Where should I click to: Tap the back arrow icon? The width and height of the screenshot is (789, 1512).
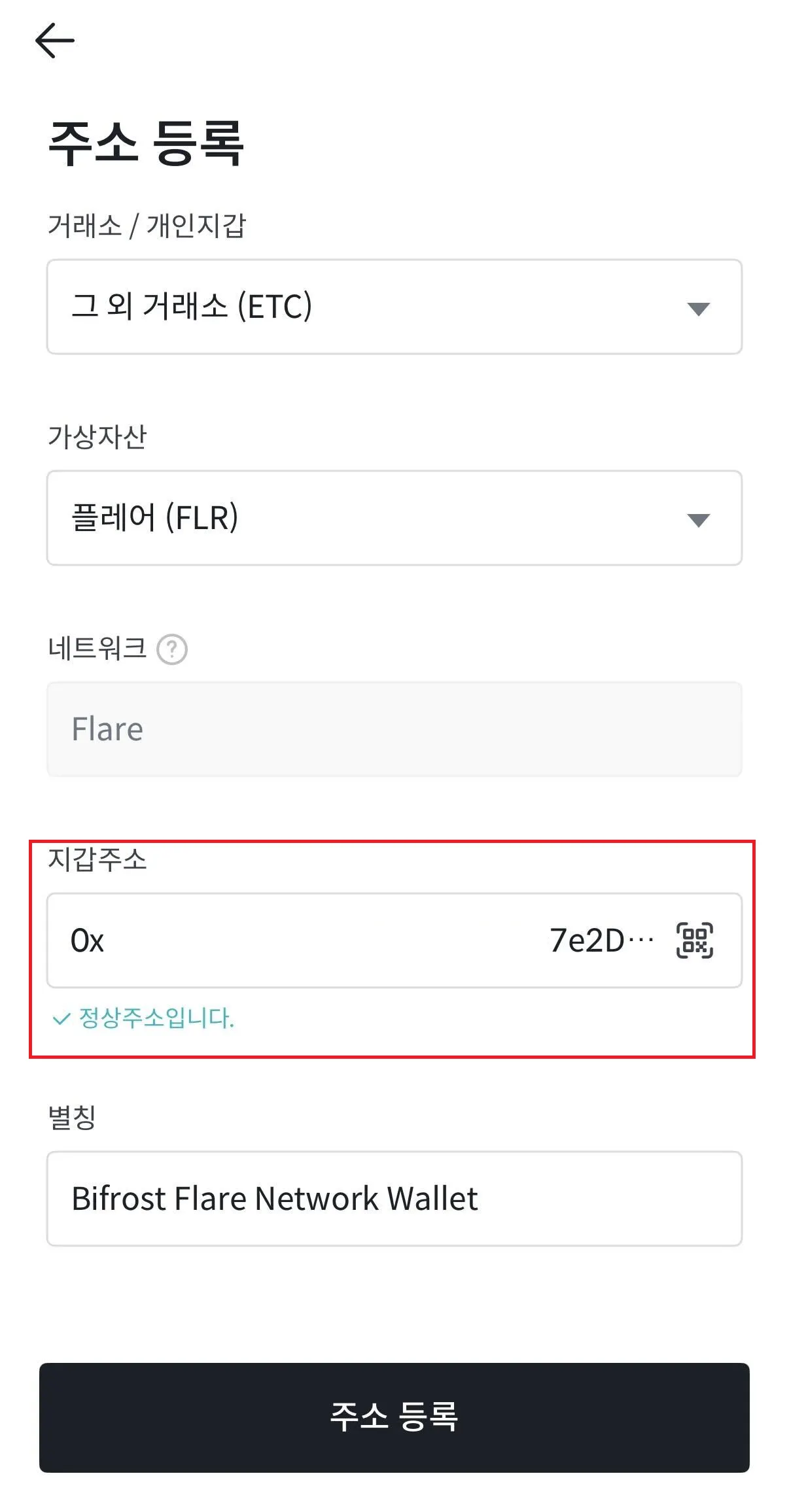55,41
